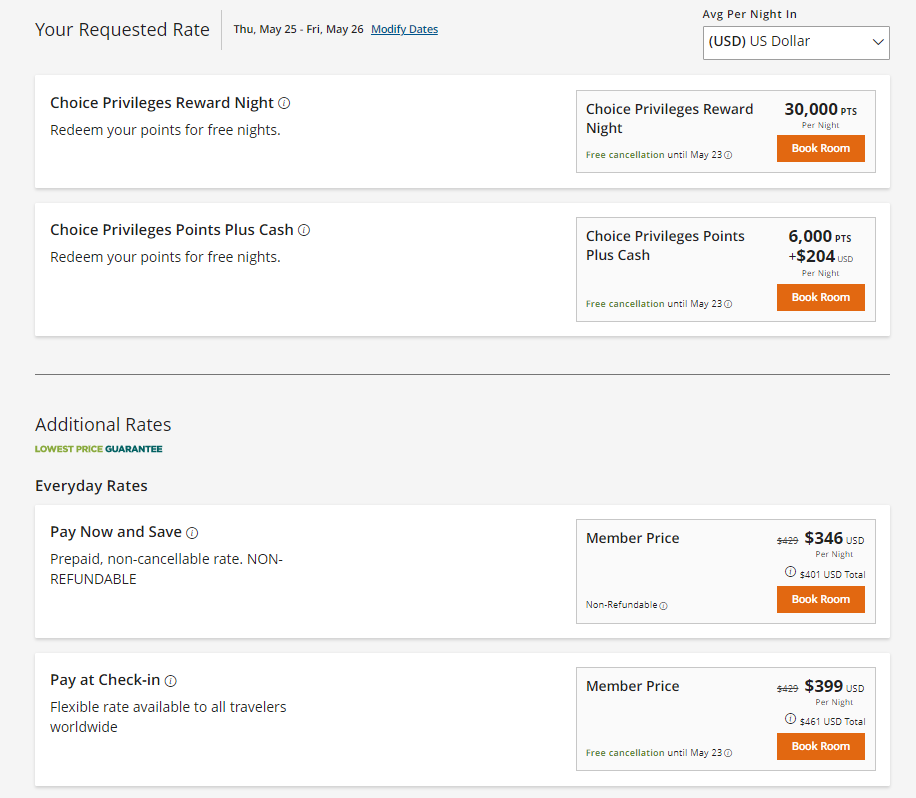
Task: Click the Lowest Price Guarantee badge
Action: [98, 449]
